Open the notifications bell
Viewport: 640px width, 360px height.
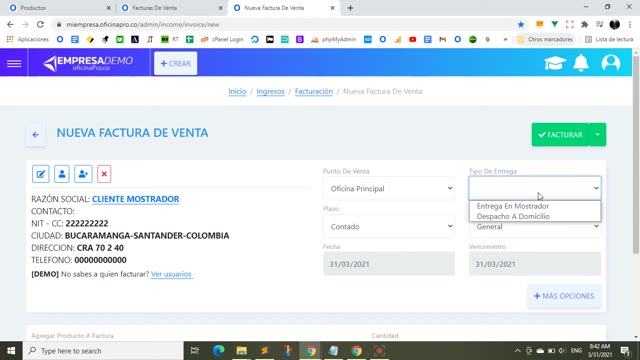[581, 63]
